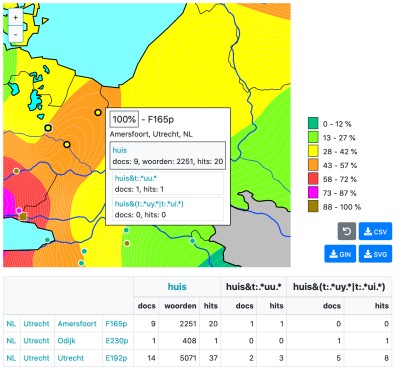This screenshot has height=373, width=400.
Task: Click the 88 - 100 % brown legend swatch
Action: [x=313, y=207]
